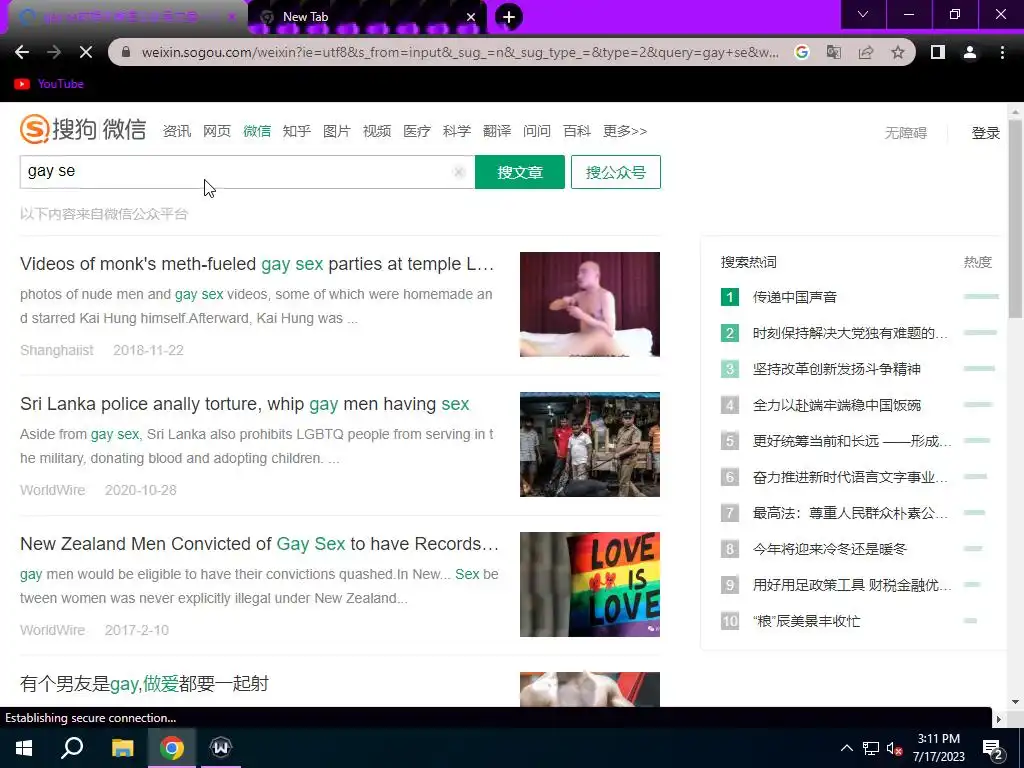Open Chrome three-dot menu

(x=1002, y=52)
